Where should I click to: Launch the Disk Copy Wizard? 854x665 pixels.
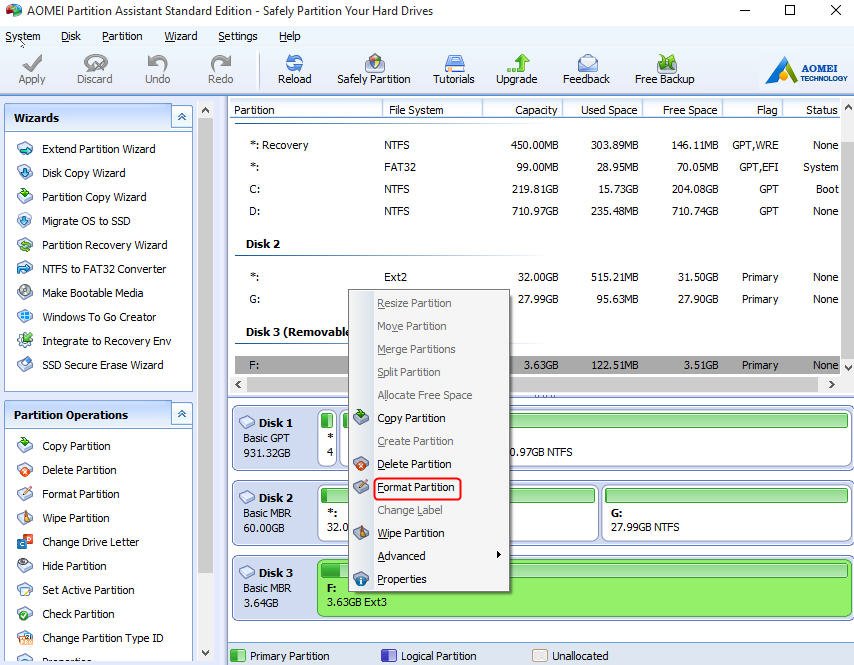point(83,173)
